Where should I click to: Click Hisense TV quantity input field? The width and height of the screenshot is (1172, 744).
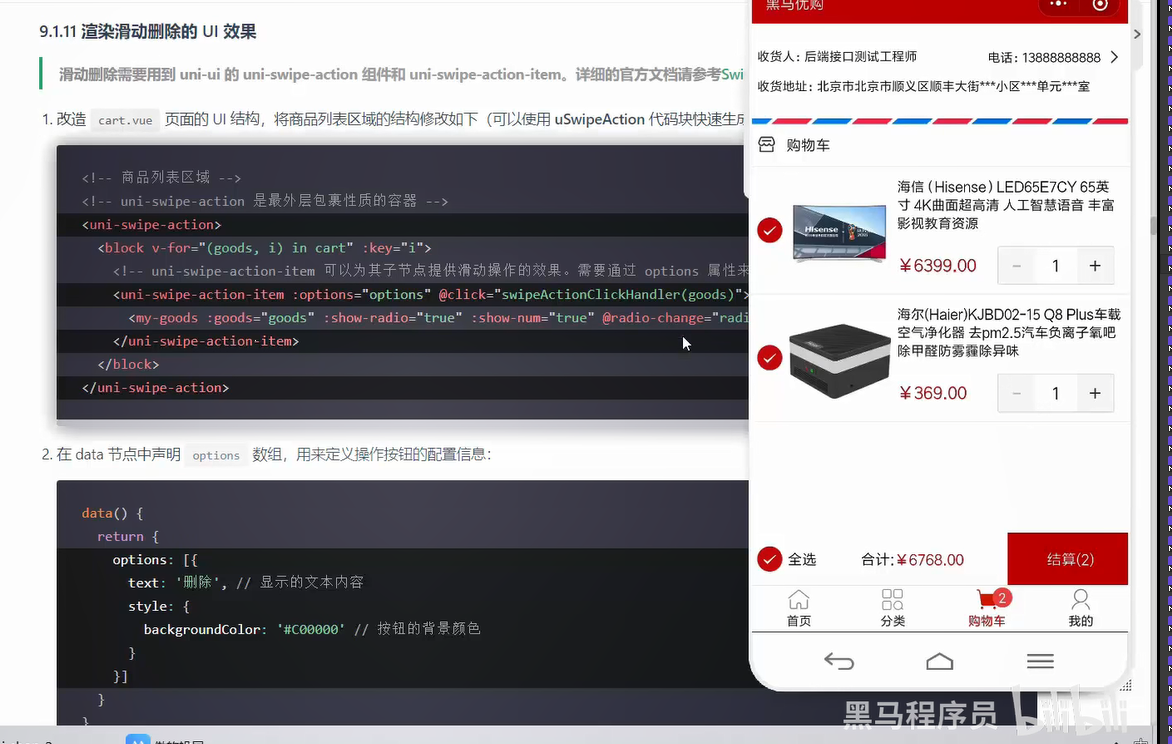tap(1055, 266)
